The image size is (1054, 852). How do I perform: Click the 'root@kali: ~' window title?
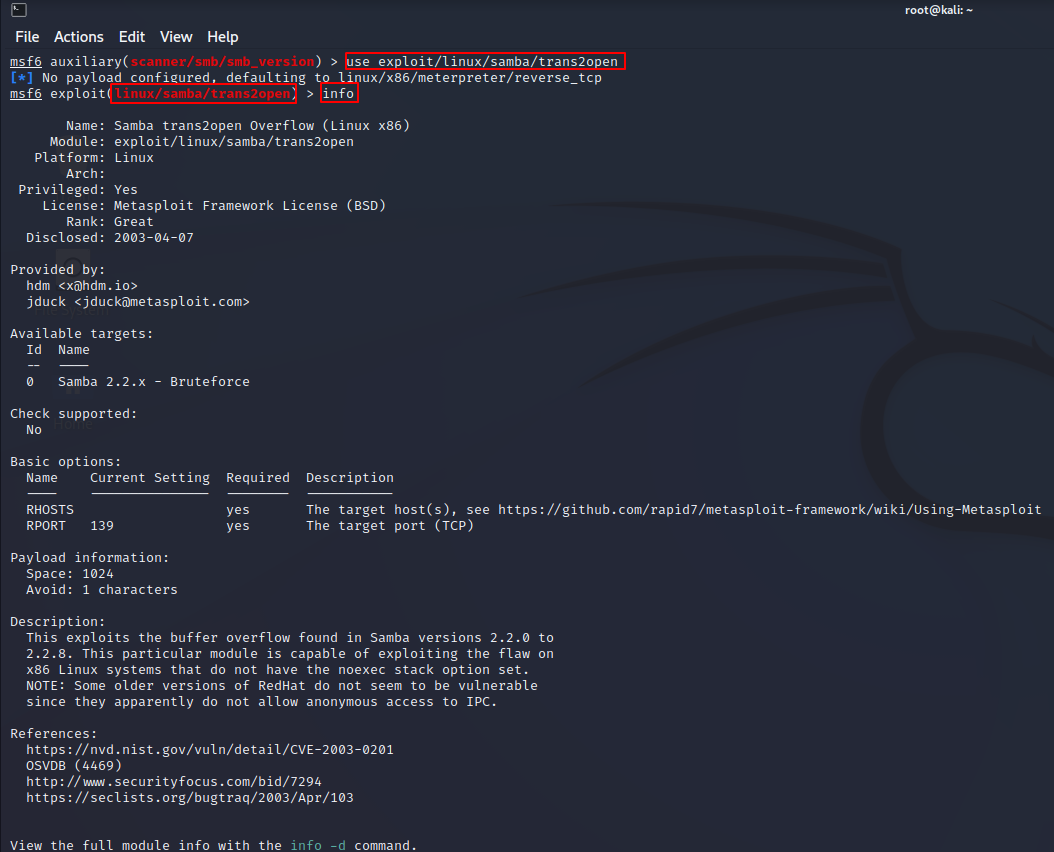click(936, 10)
